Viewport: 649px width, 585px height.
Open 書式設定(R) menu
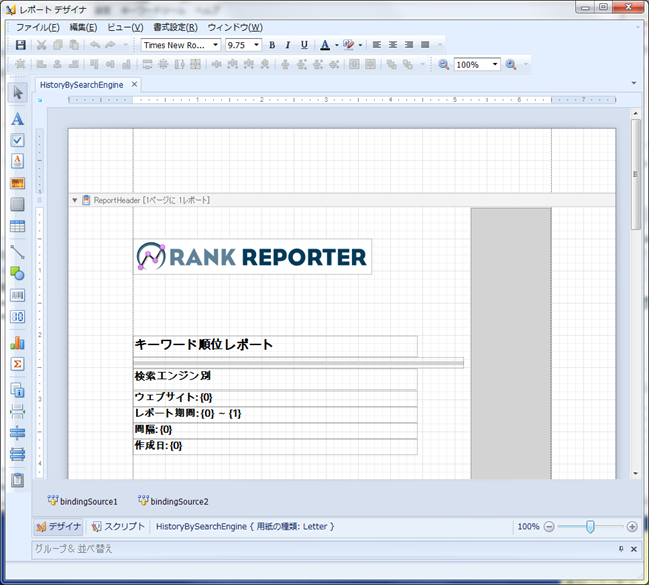pos(175,27)
